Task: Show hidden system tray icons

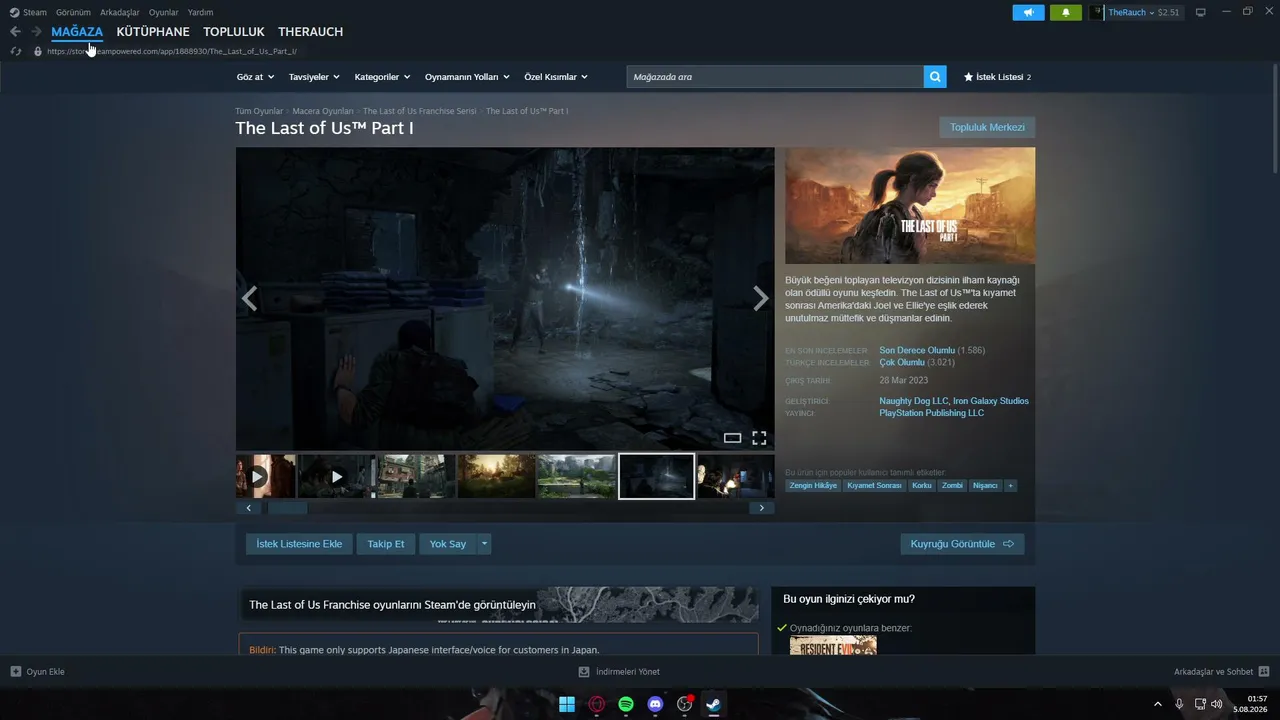Action: 1158,704
